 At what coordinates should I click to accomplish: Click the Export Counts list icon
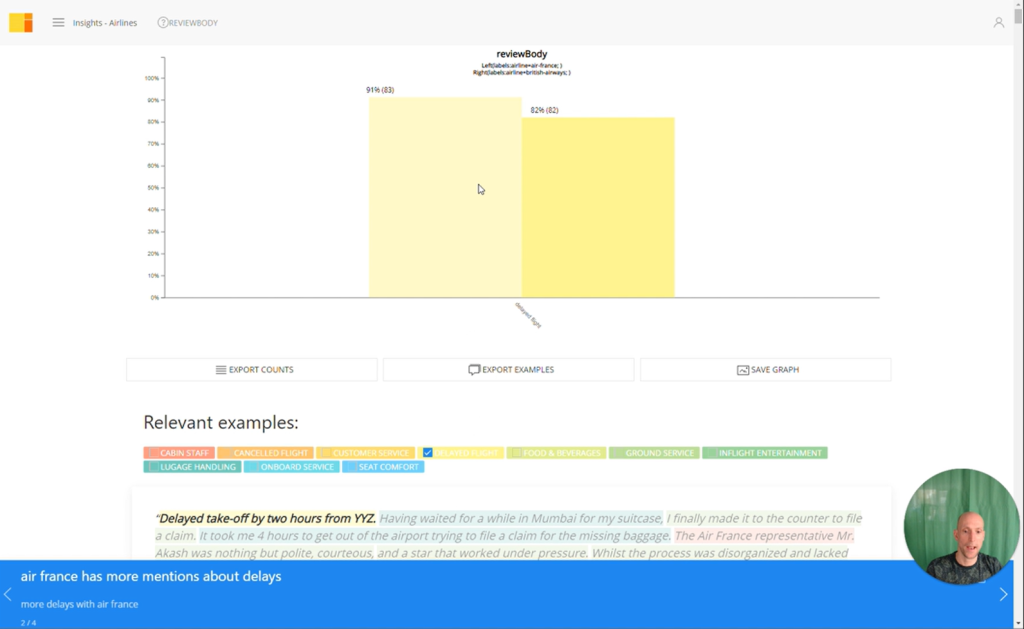[x=221, y=370]
